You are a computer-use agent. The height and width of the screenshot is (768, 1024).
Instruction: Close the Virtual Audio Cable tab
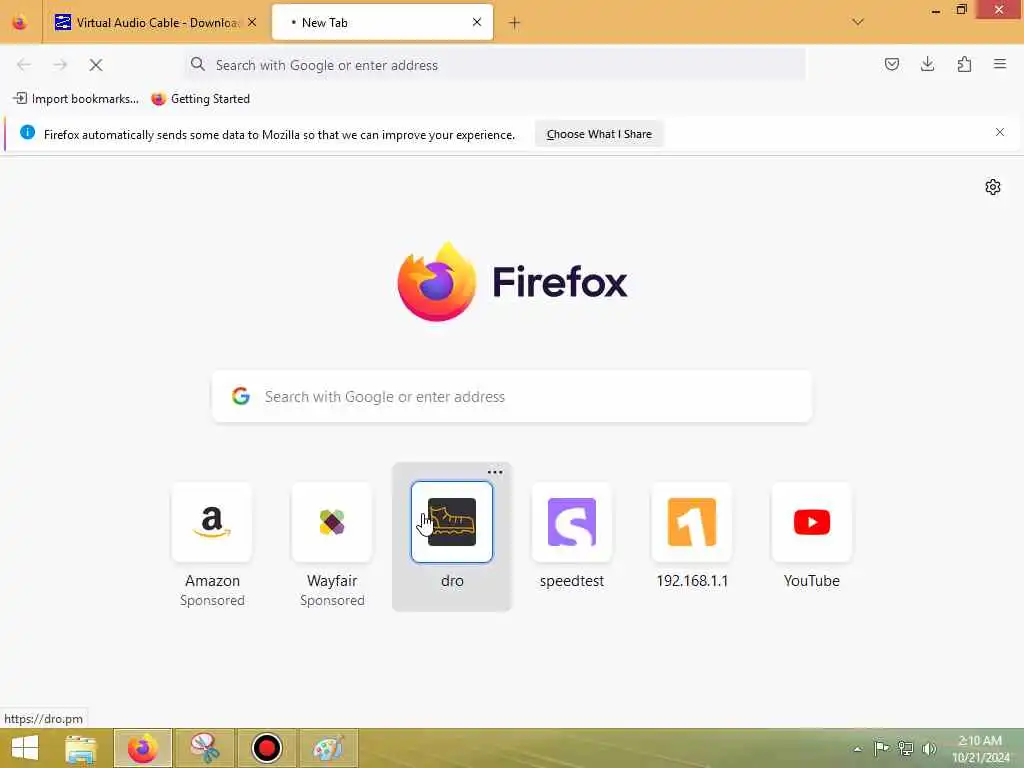[252, 22]
